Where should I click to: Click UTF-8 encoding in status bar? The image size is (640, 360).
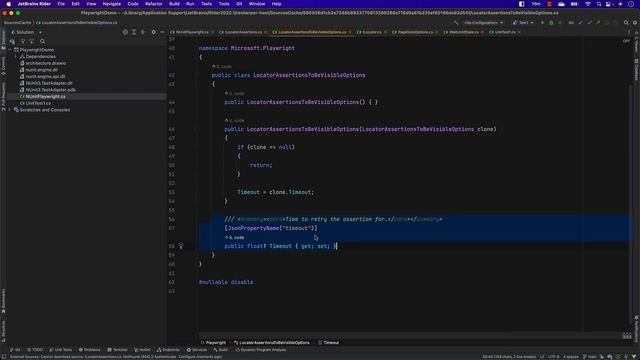click(554, 357)
